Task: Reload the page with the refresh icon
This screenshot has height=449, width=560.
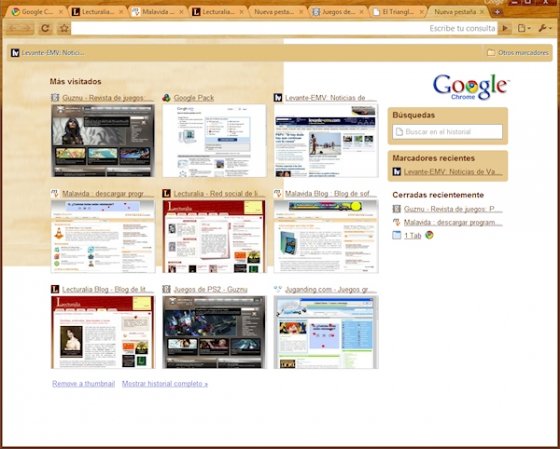Action: coord(45,28)
